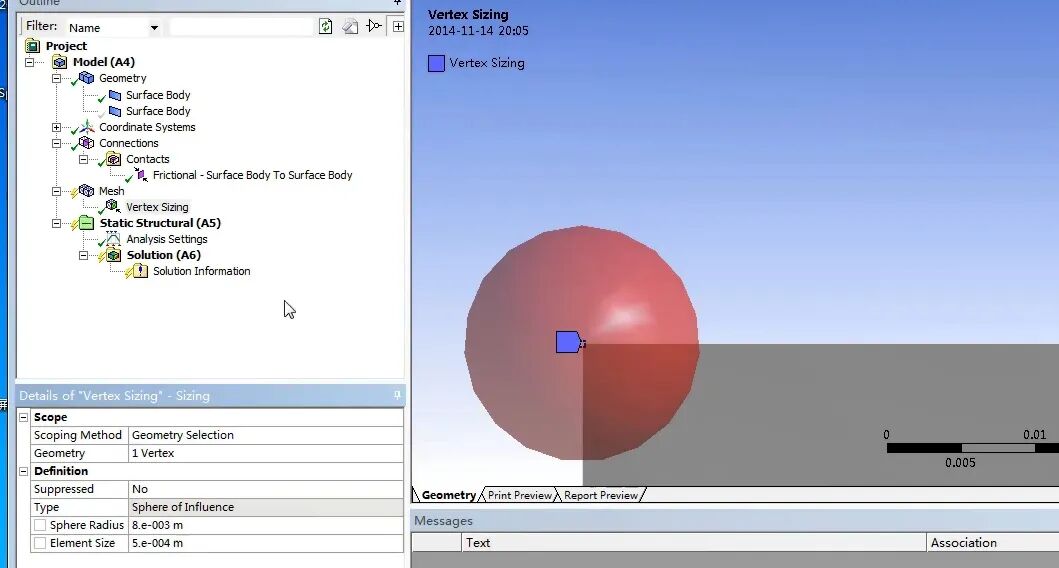Click the Scoping Method value Geometry Selection
1059x568 pixels.
click(265, 435)
